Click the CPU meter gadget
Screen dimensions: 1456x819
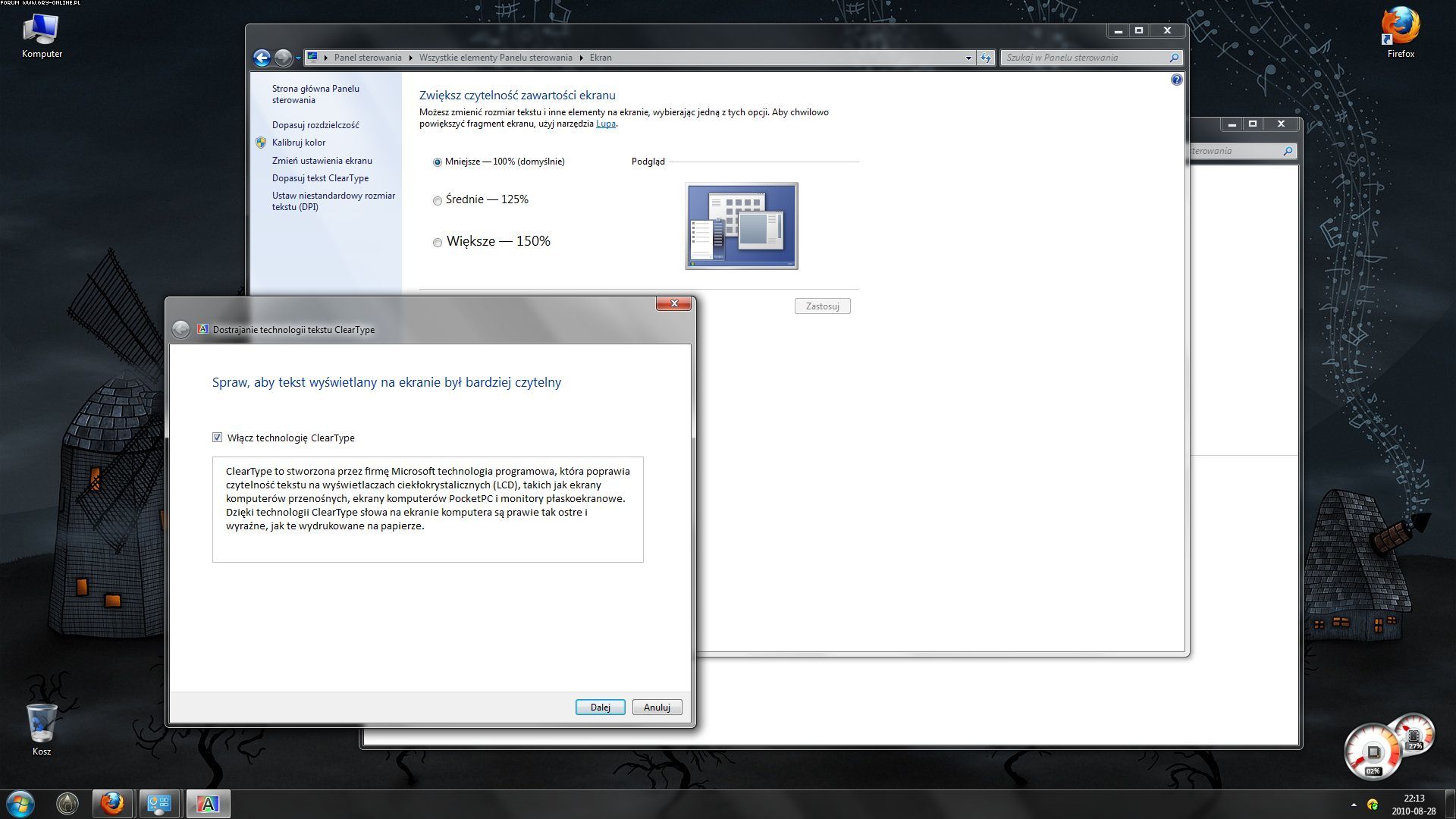1373,752
